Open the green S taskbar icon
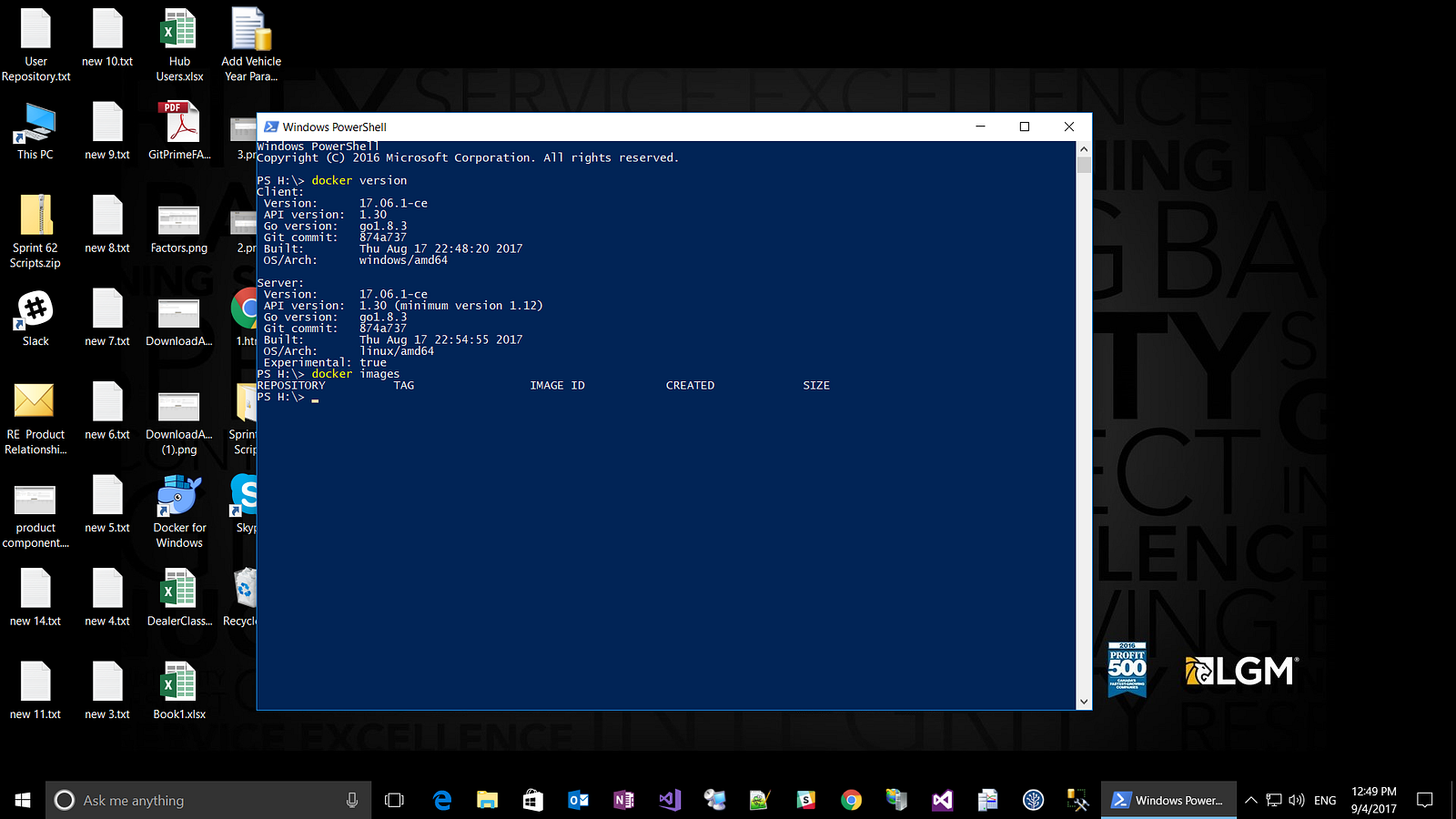 point(805,800)
